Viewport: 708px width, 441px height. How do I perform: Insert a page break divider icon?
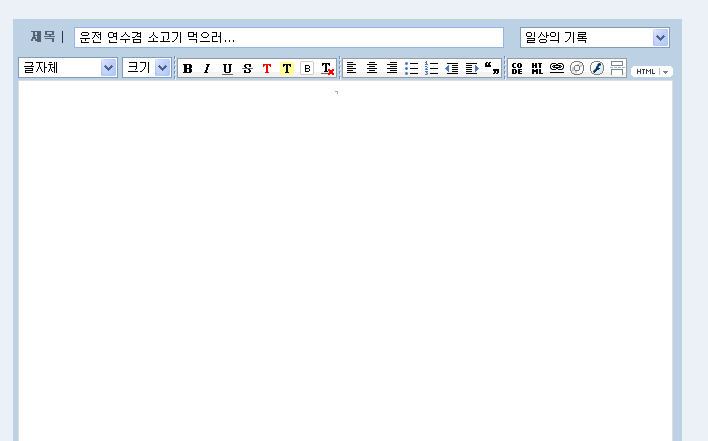[x=617, y=68]
